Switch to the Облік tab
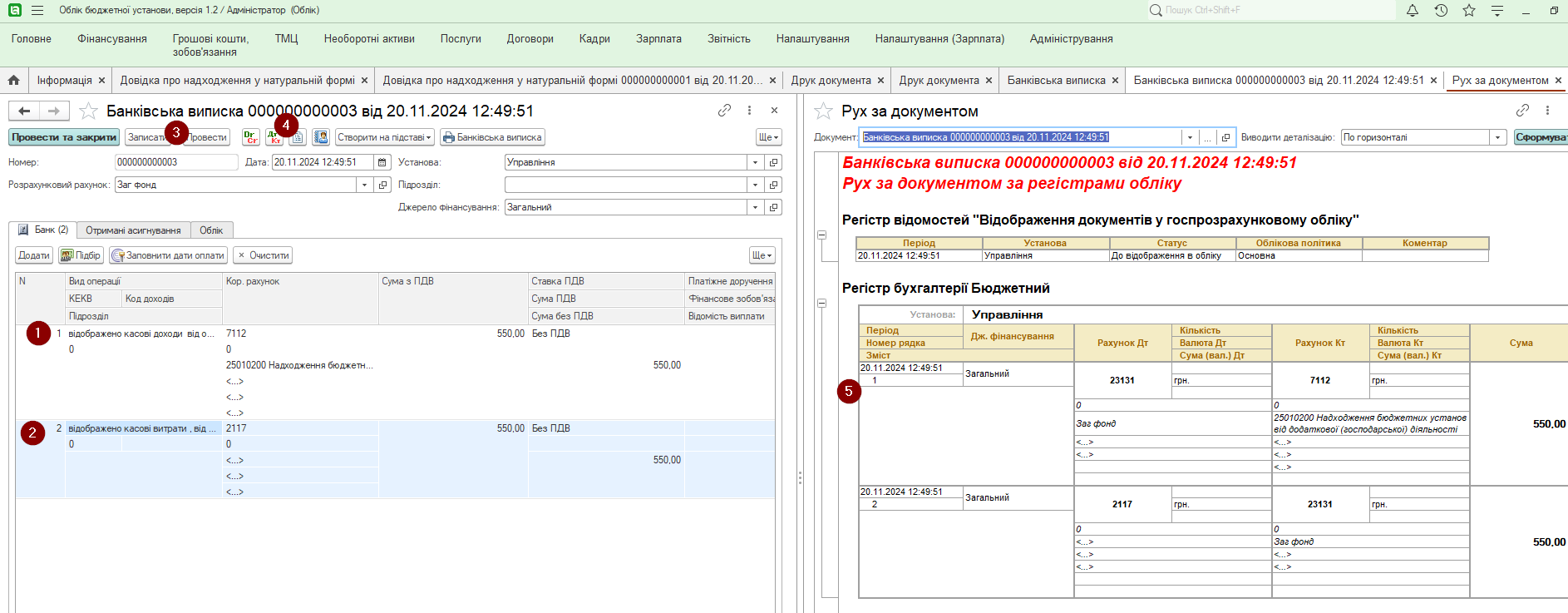The width and height of the screenshot is (1568, 613). point(211,230)
